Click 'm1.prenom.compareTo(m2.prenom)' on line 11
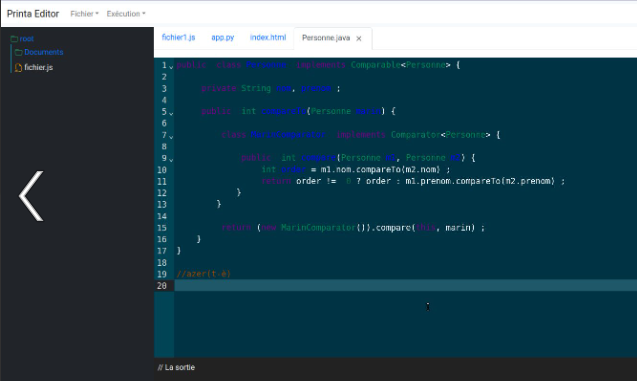The image size is (637, 381). (480, 181)
